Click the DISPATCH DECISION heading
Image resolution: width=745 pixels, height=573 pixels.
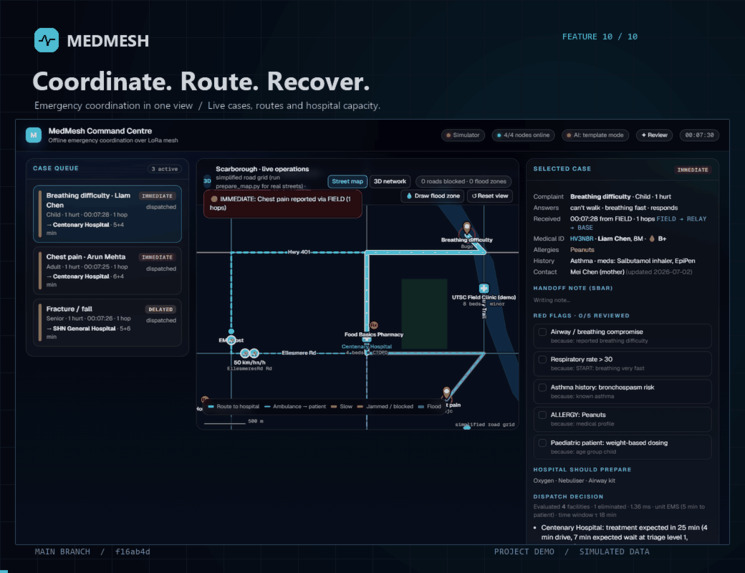[568, 497]
